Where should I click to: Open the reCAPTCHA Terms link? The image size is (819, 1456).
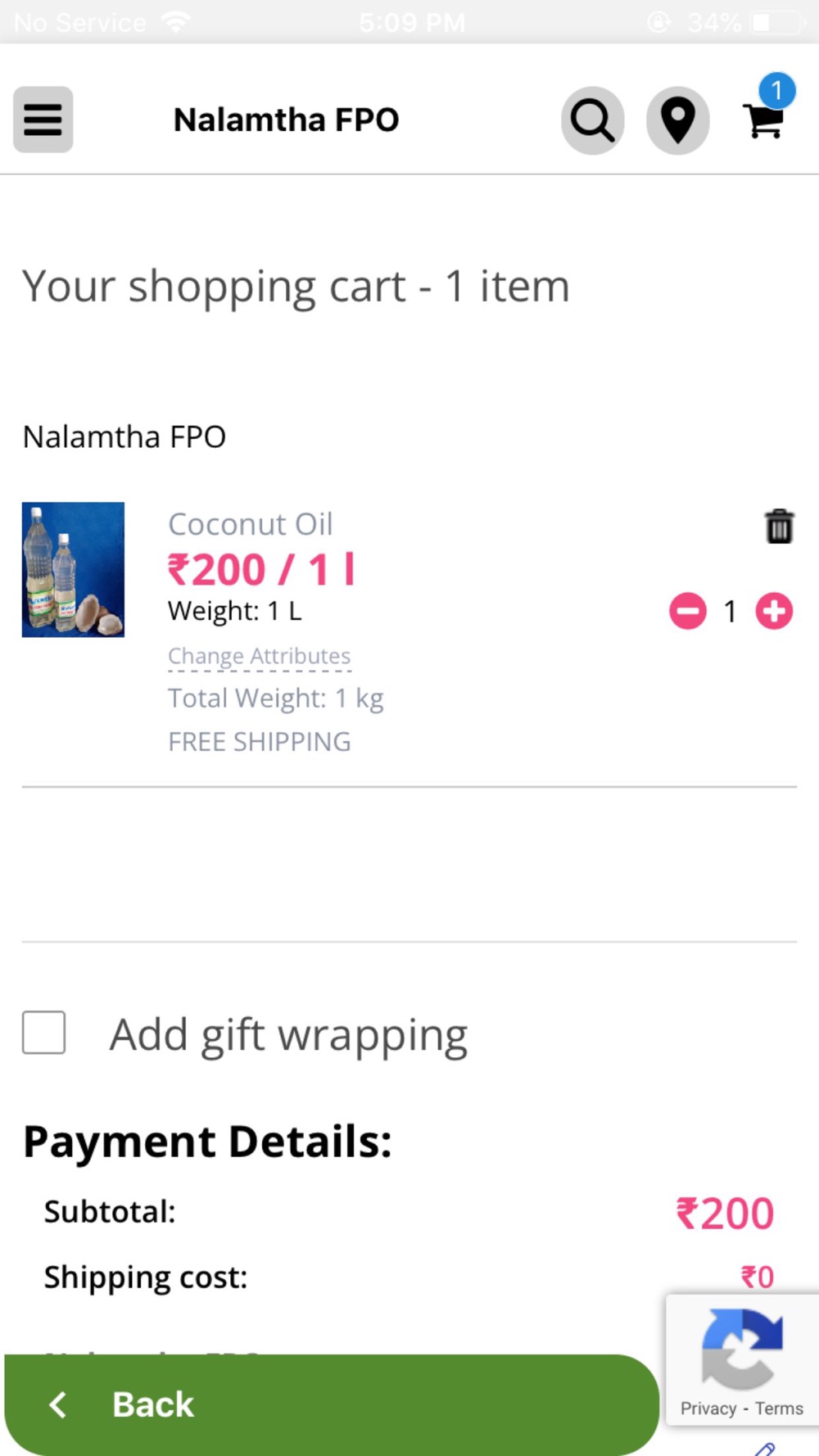tap(779, 1409)
